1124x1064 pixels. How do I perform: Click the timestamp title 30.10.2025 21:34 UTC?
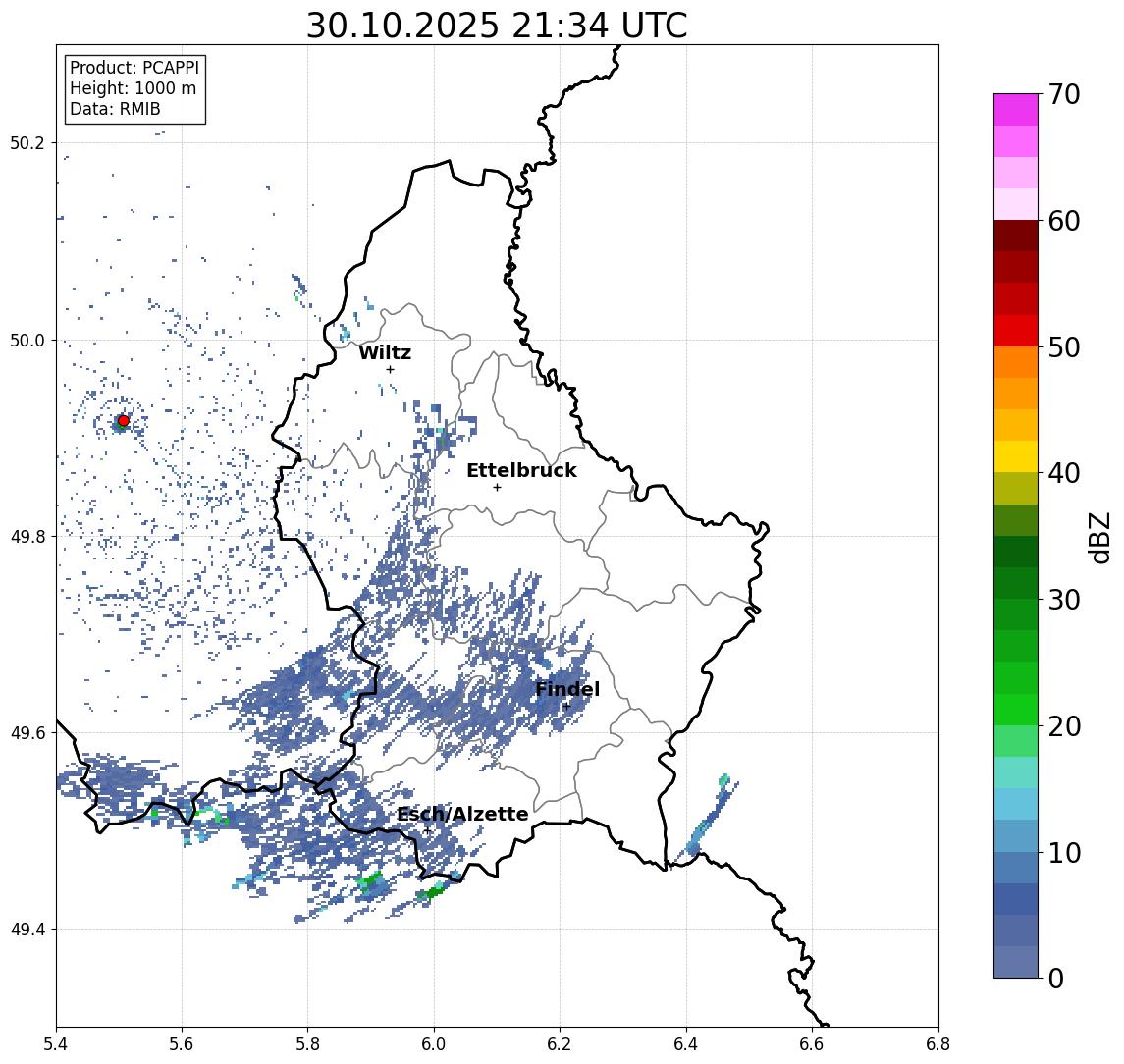click(497, 26)
